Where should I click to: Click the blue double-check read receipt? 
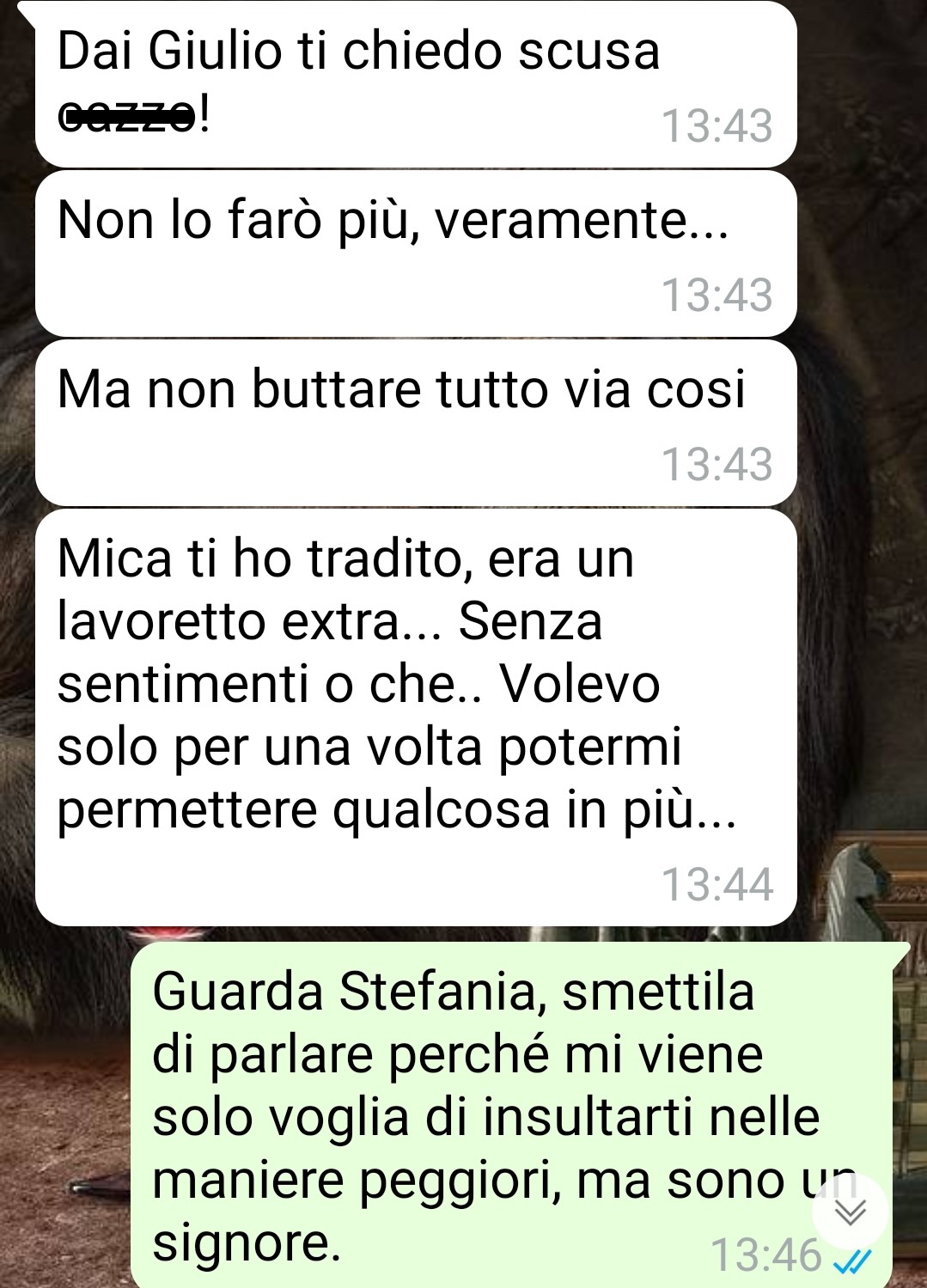(853, 1261)
